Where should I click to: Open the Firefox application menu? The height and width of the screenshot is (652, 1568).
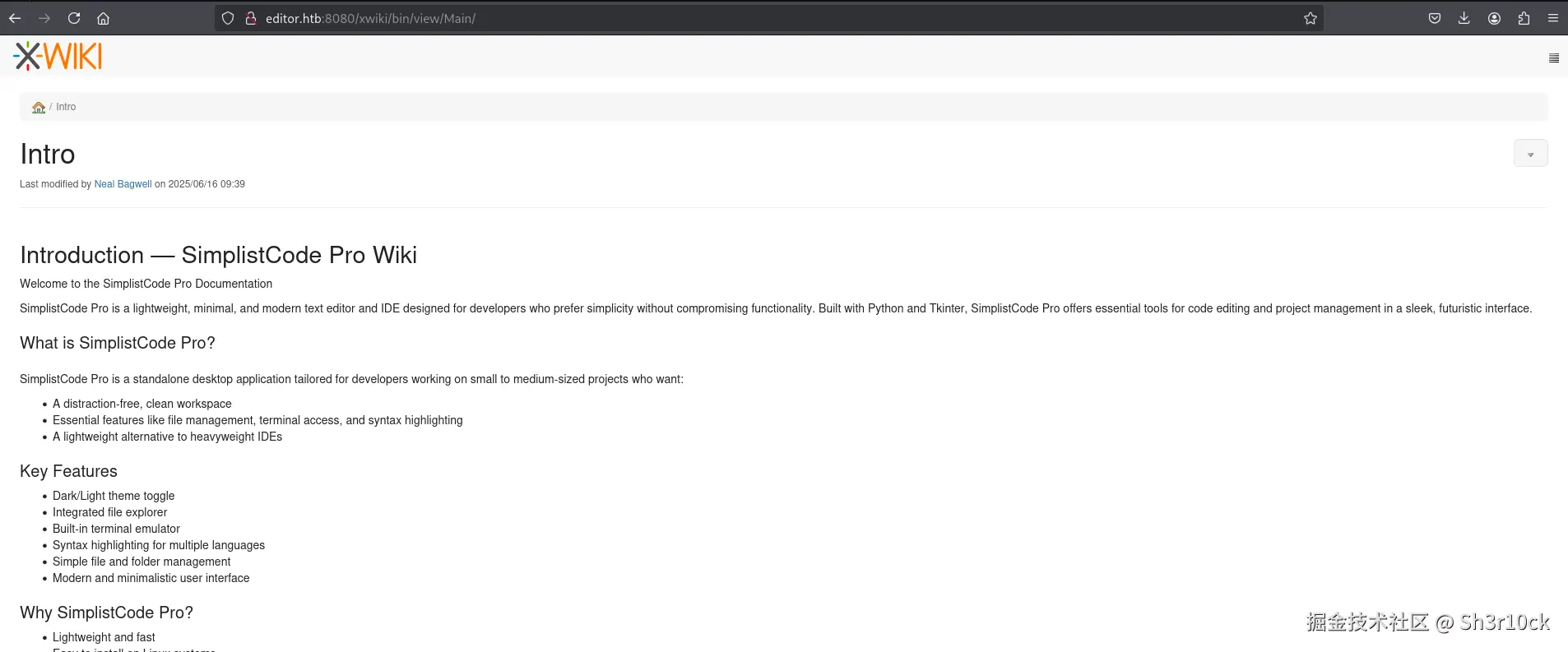1553,18
